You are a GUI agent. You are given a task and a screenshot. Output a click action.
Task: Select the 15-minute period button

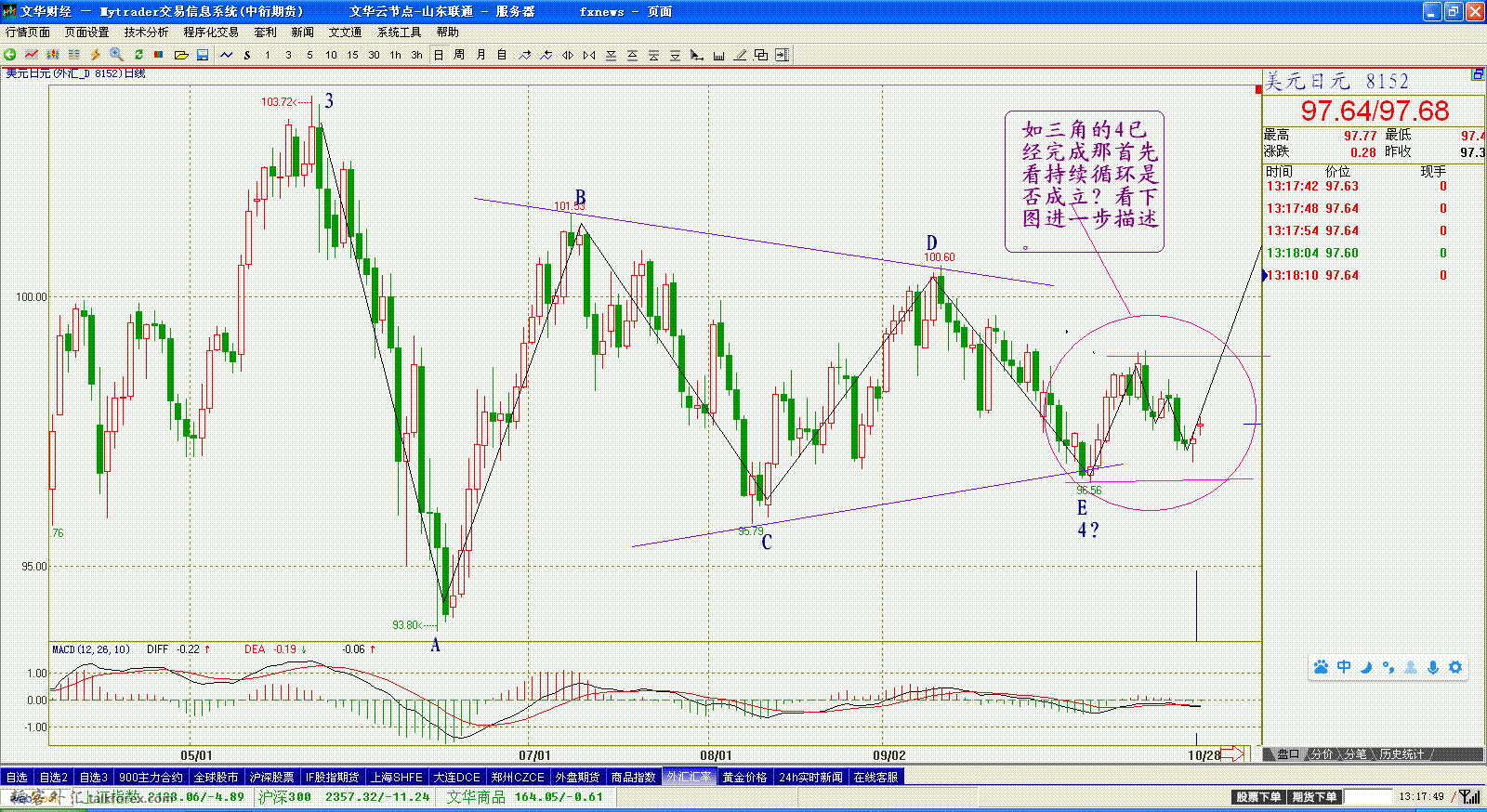pyautogui.click(x=352, y=55)
